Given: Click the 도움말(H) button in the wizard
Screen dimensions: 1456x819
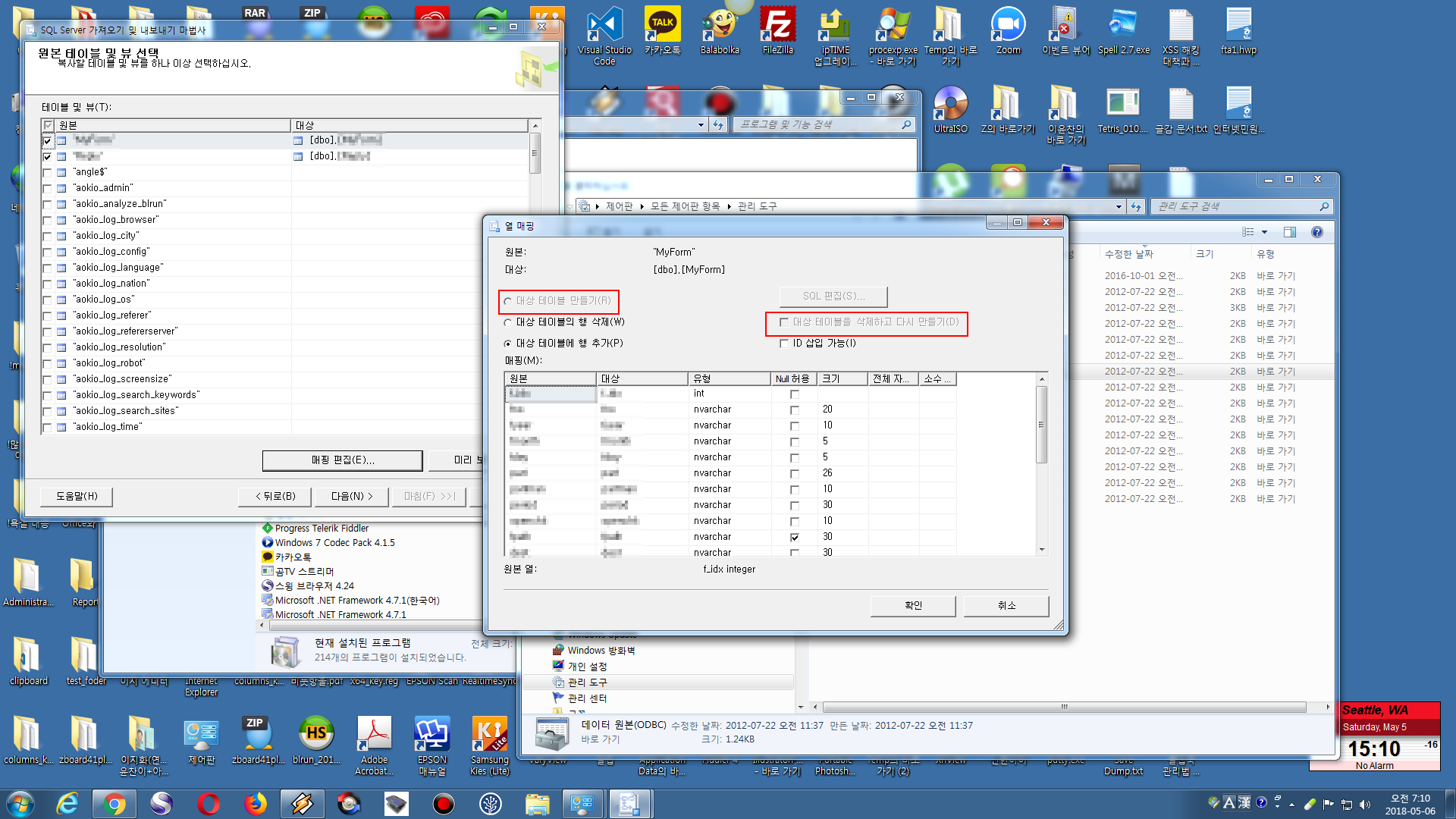Looking at the screenshot, I should [x=77, y=496].
